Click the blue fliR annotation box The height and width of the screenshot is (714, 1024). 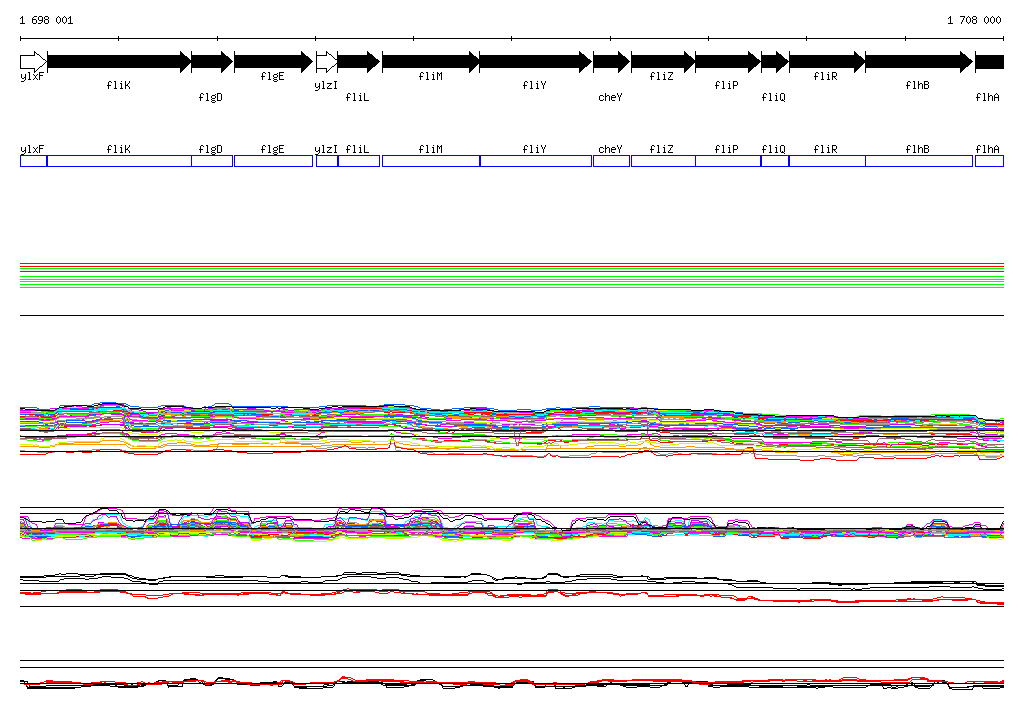point(827,161)
